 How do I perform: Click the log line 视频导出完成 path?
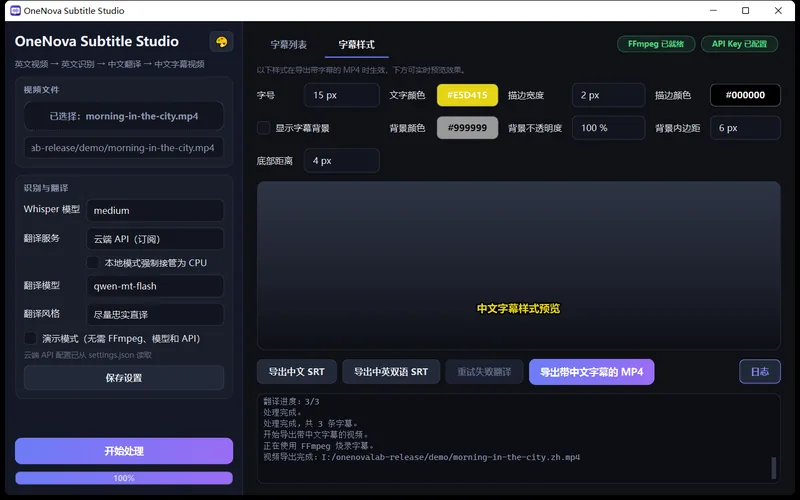[421, 457]
